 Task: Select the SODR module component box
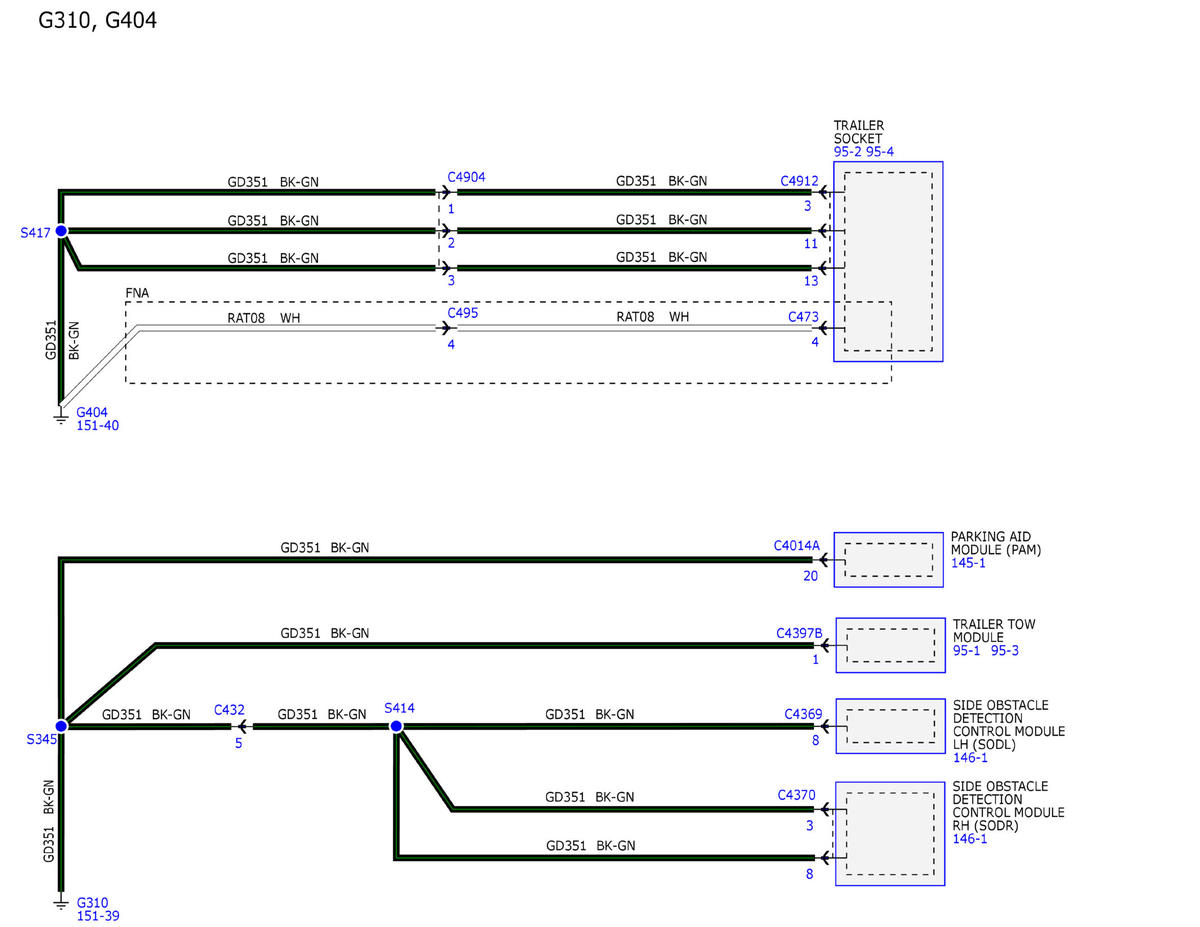click(890, 833)
